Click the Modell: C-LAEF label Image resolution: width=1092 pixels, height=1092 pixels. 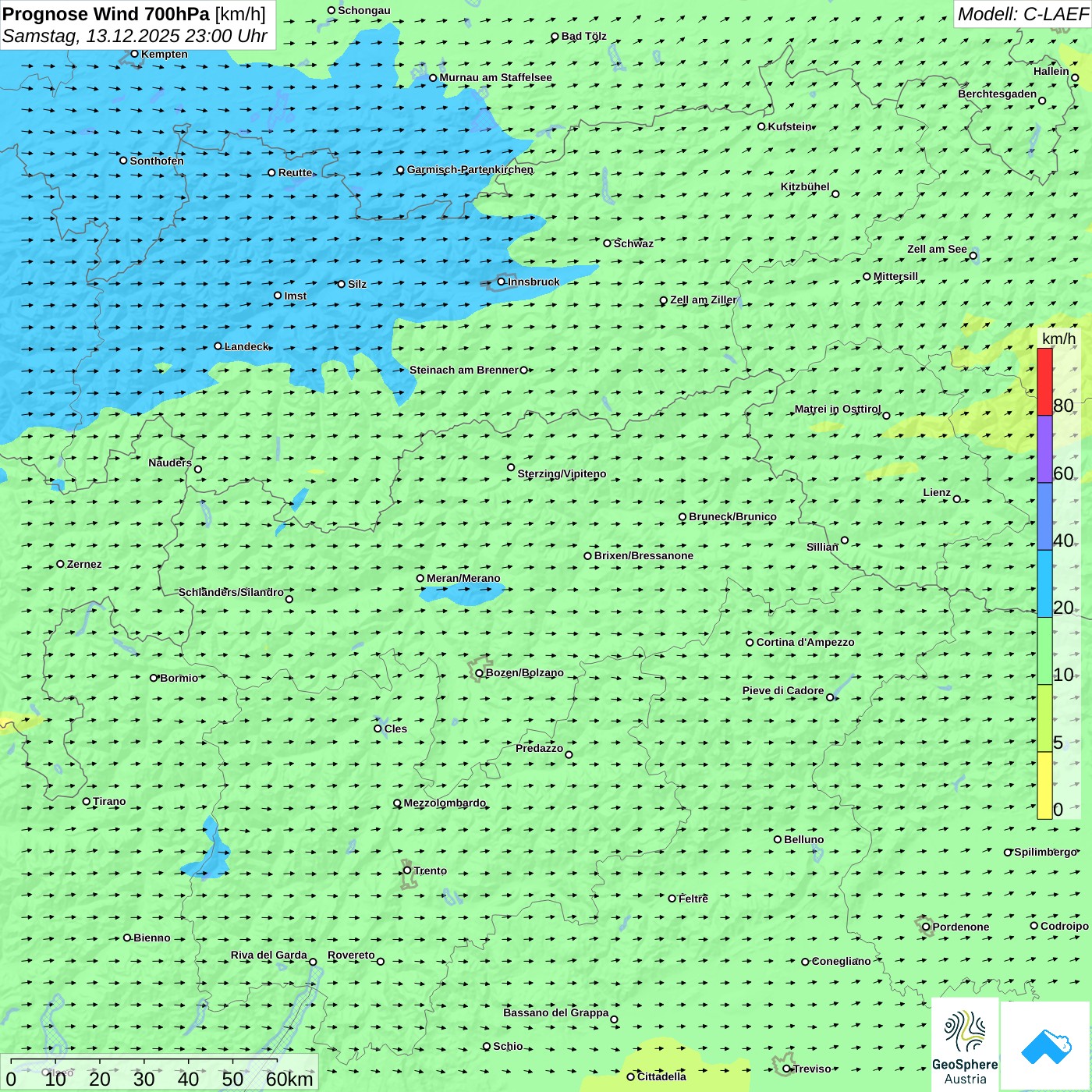tap(1022, 14)
